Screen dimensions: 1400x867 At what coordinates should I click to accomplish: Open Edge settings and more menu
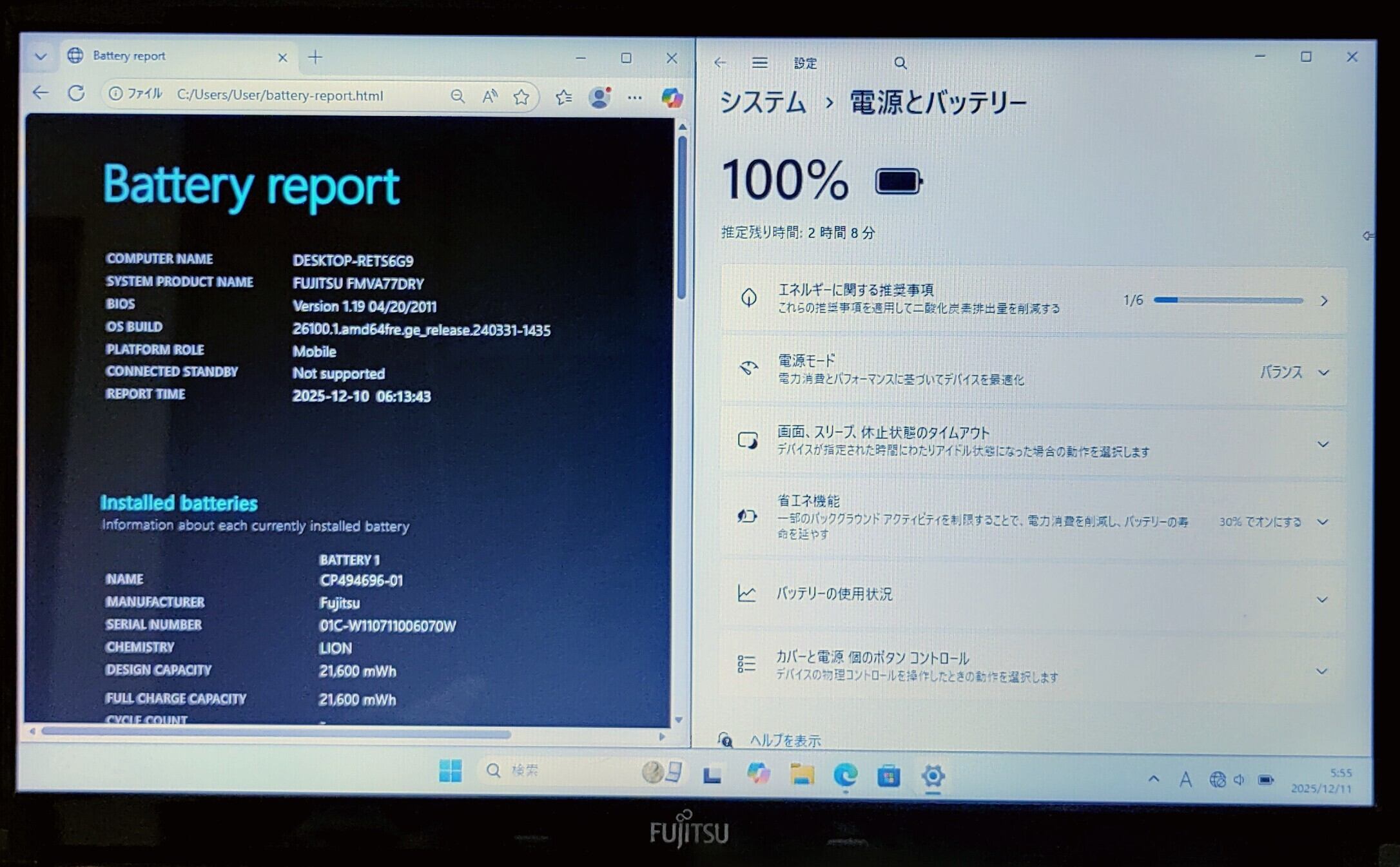point(635,98)
